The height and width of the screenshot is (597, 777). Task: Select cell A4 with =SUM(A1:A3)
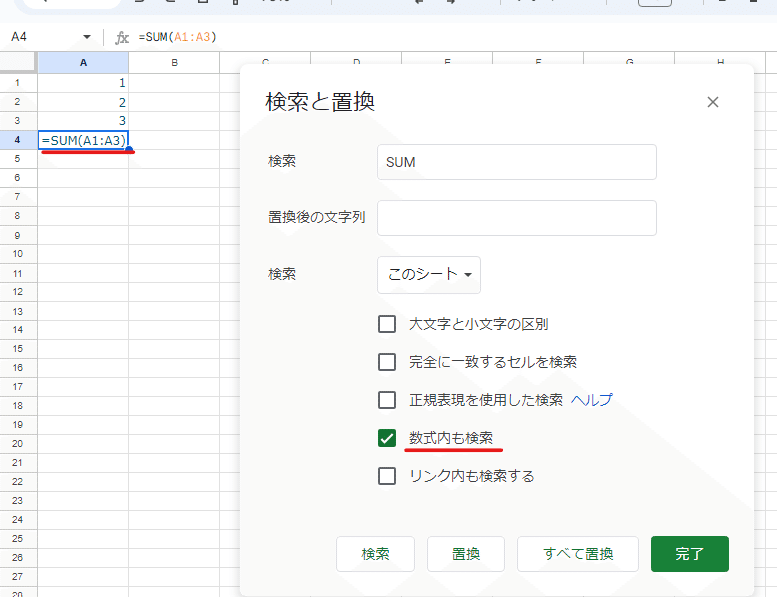tap(83, 140)
